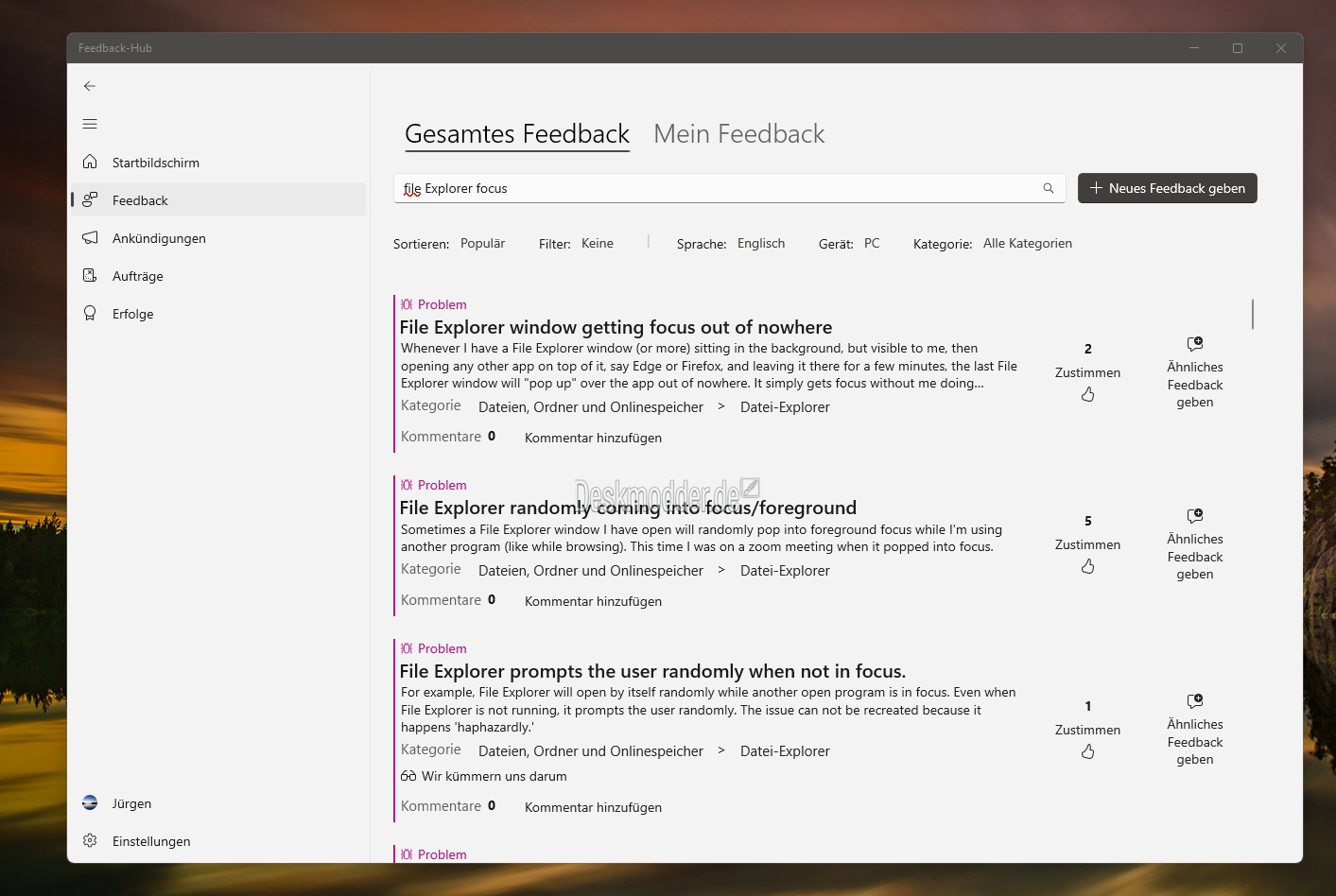This screenshot has height=896, width=1336.
Task: Click the Jürgen profile avatar
Action: [x=90, y=802]
